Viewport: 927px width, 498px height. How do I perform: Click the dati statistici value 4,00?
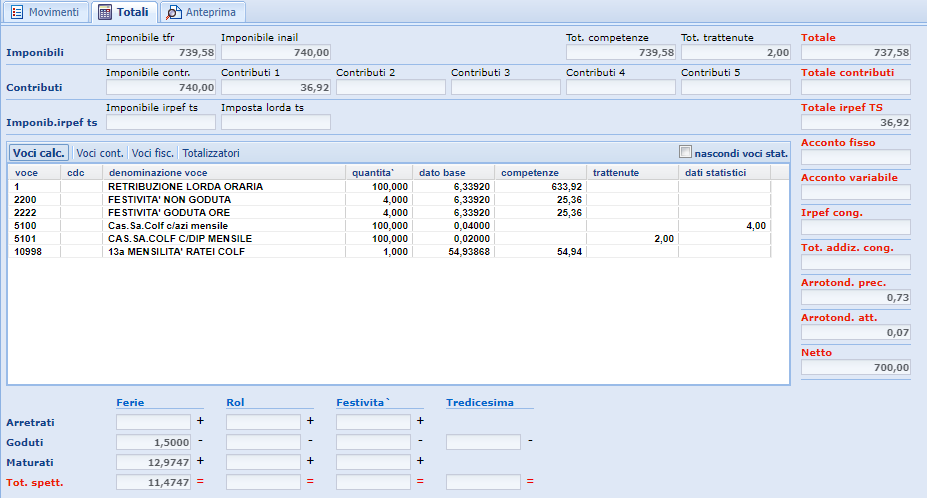tap(756, 225)
